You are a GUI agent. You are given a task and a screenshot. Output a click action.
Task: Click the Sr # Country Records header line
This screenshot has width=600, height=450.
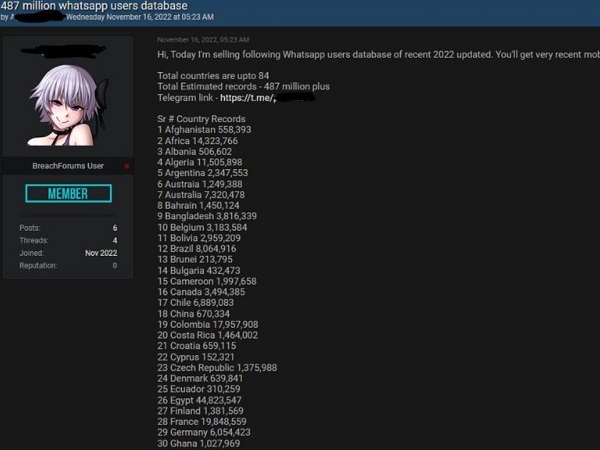click(x=201, y=119)
